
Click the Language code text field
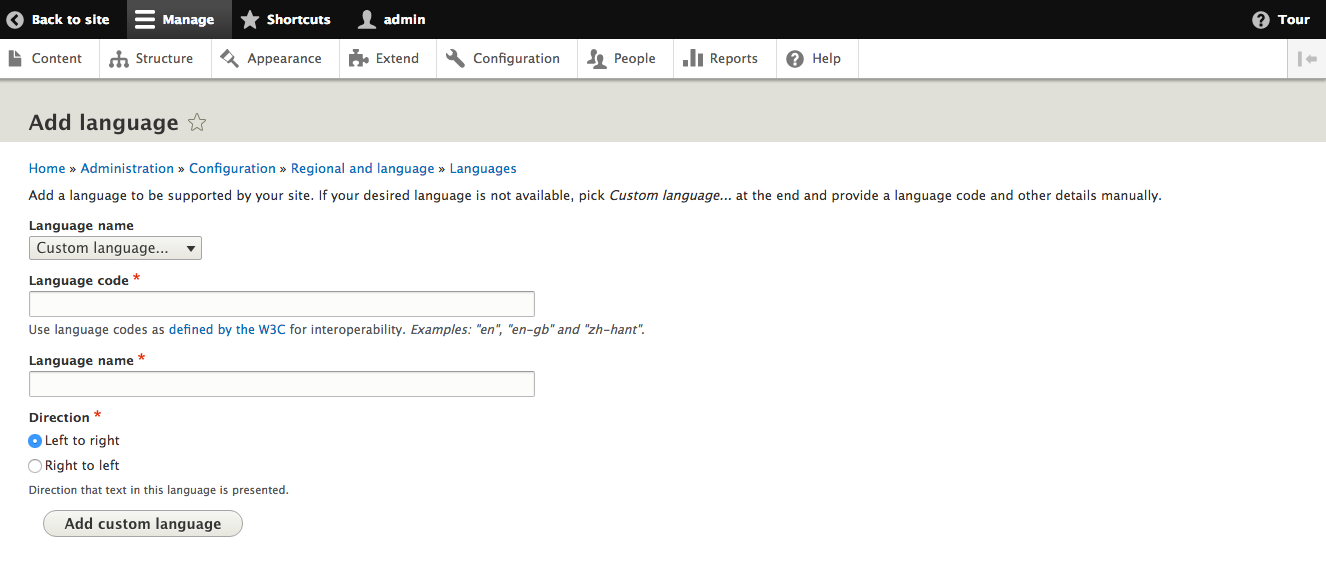coord(282,304)
